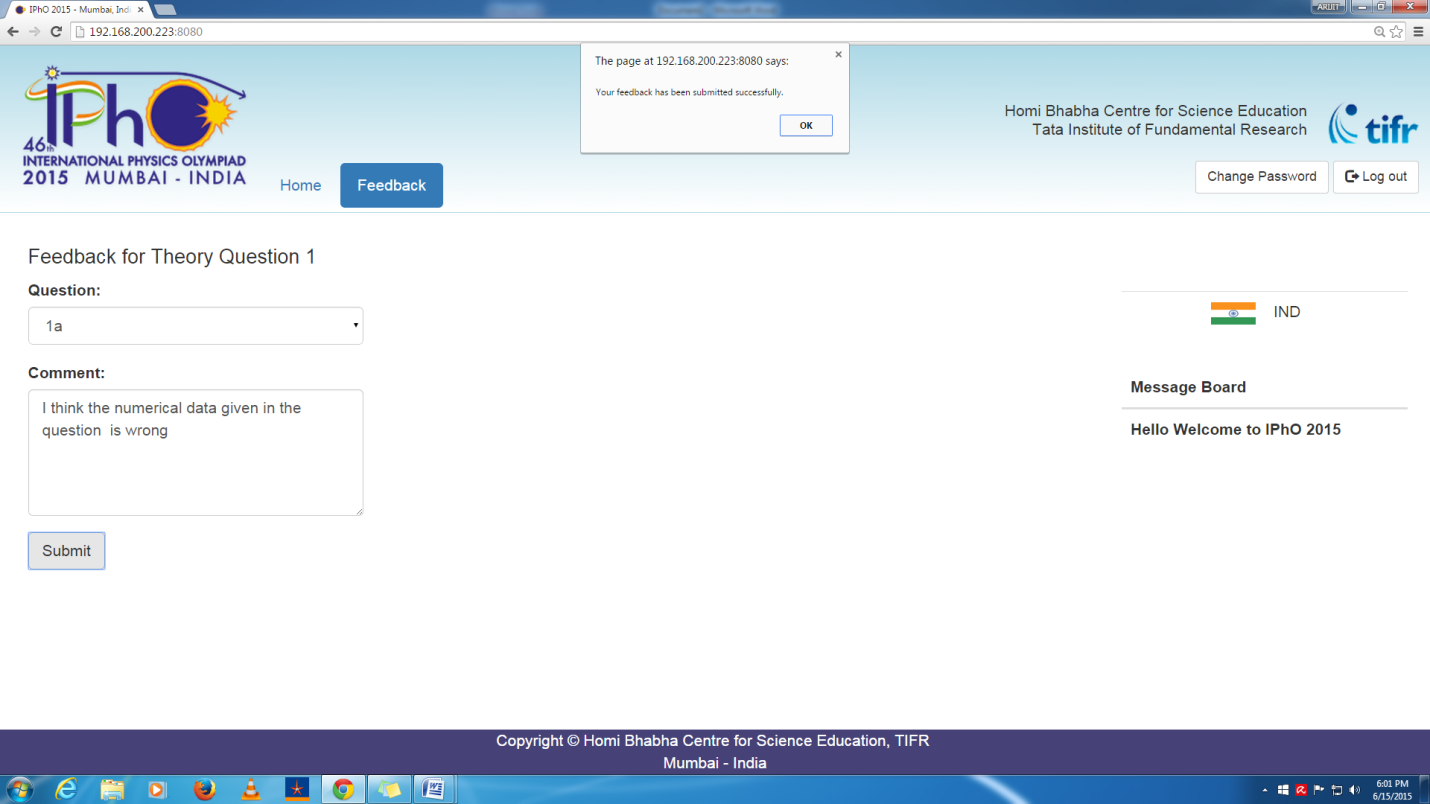Select the IPhO 2015 browser tab
The image size is (1430, 804).
[76, 9]
